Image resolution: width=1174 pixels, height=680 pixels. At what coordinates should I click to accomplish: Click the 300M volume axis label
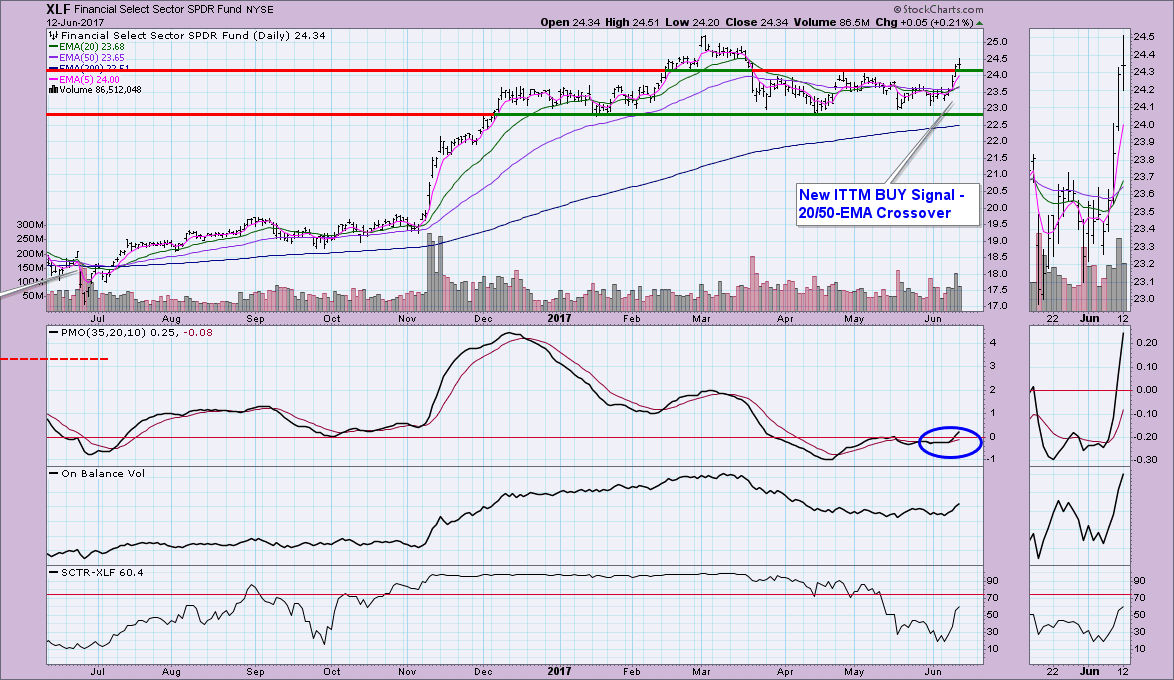[x=30, y=225]
